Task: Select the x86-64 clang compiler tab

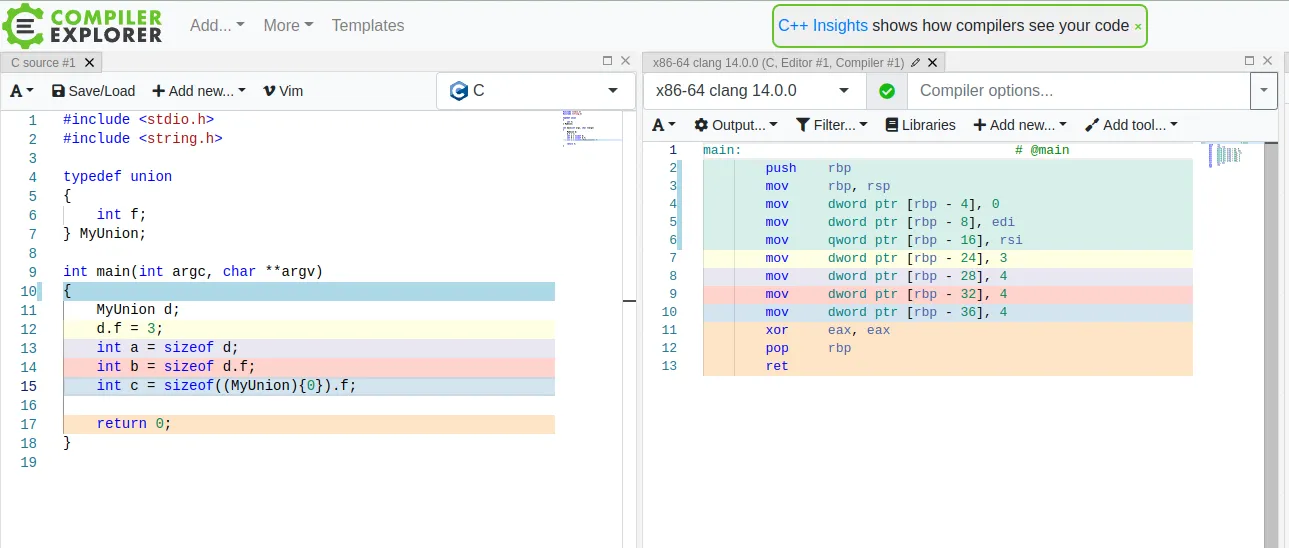Action: [778, 62]
